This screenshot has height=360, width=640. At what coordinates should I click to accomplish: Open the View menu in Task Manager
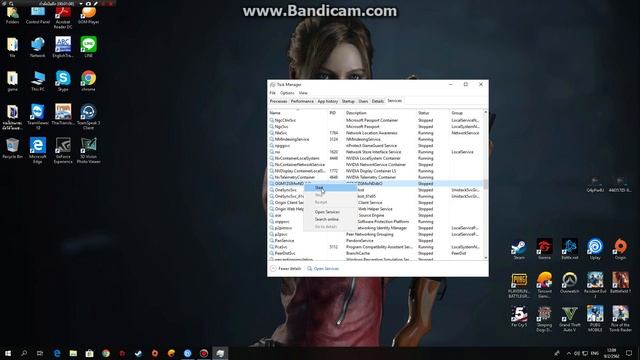(303, 93)
